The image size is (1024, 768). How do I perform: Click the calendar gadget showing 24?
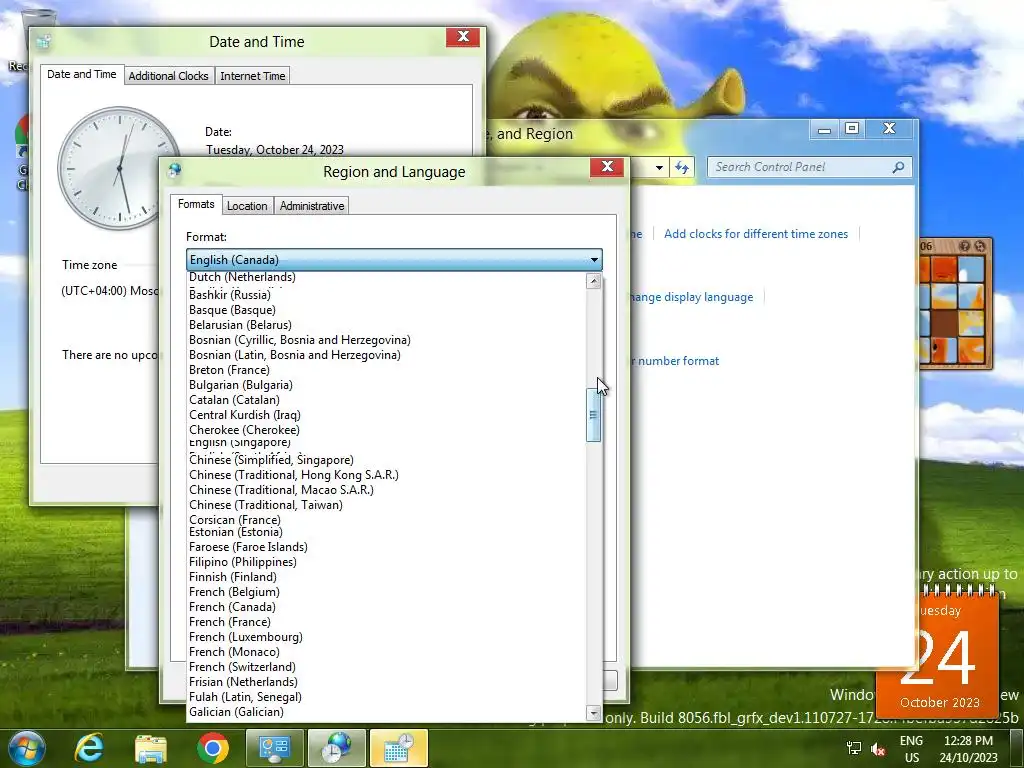click(x=938, y=654)
